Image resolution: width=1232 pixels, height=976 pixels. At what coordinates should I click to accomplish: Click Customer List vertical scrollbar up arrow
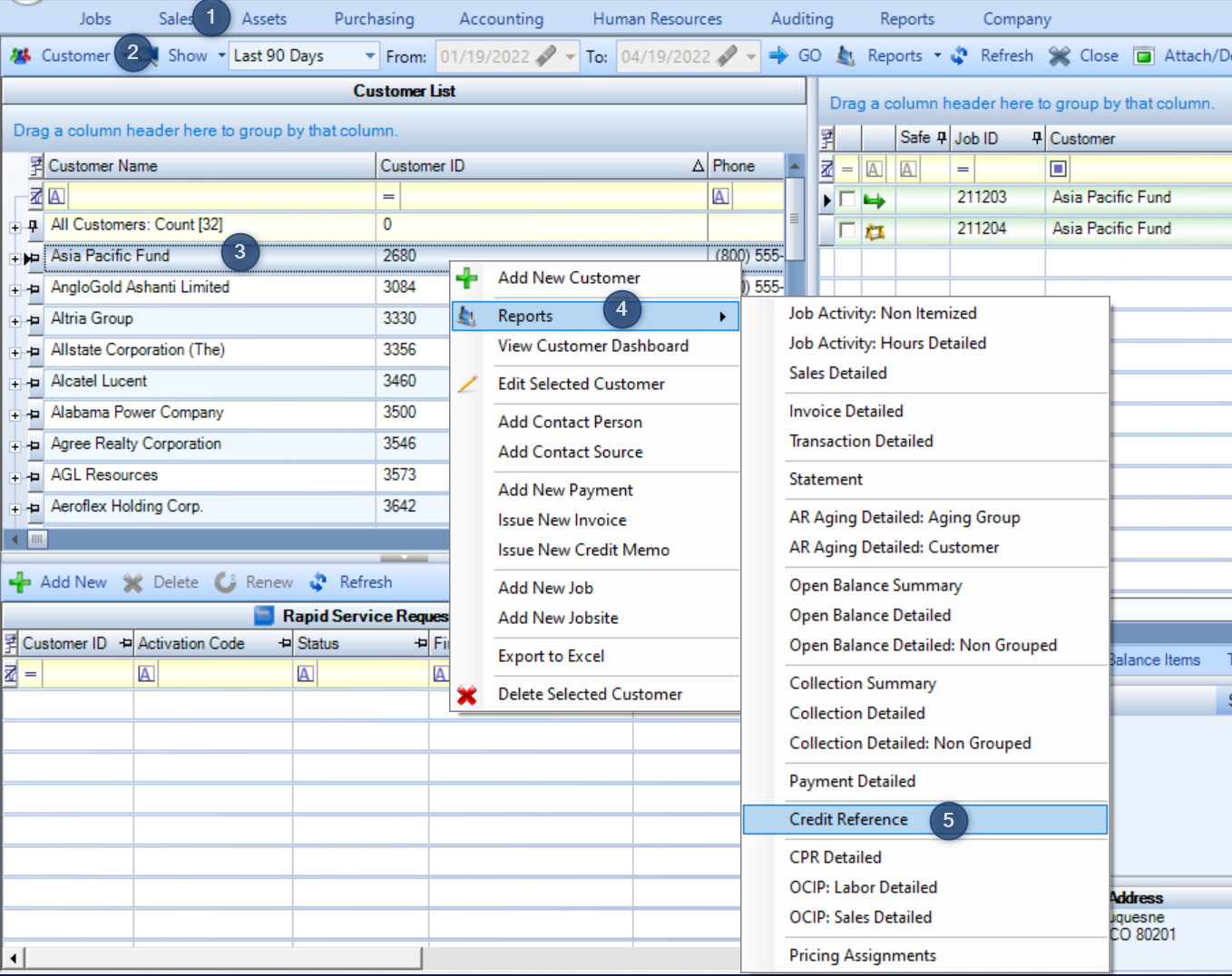[795, 166]
